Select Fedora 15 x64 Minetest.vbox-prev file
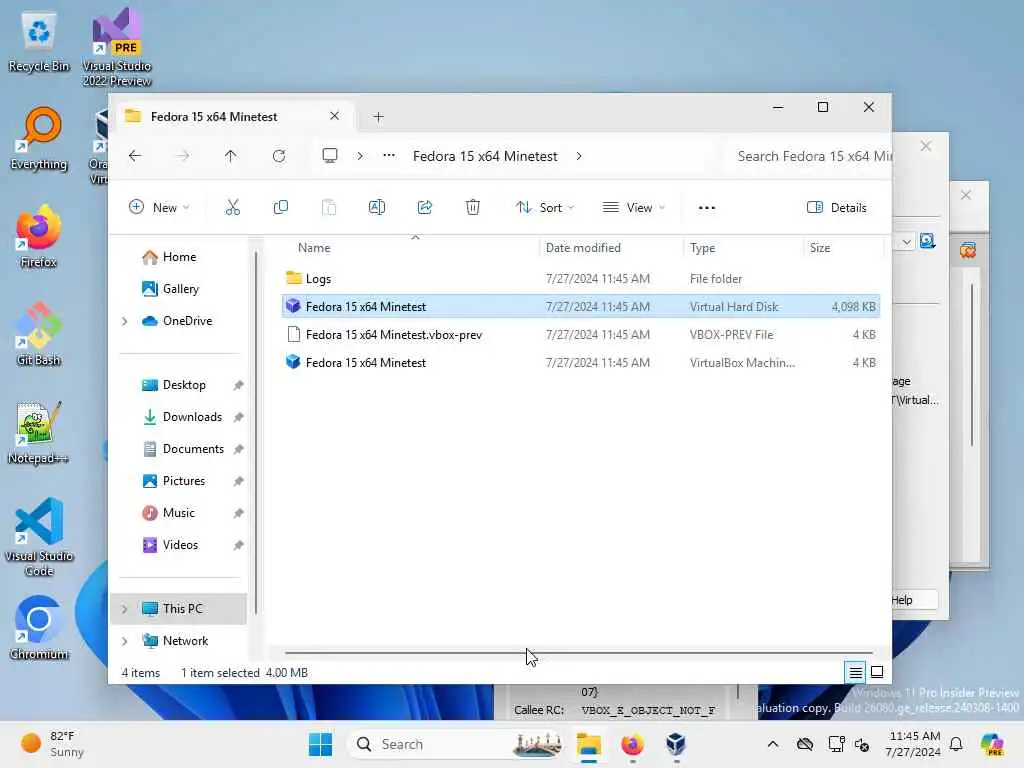The width and height of the screenshot is (1024, 768). point(581,334)
